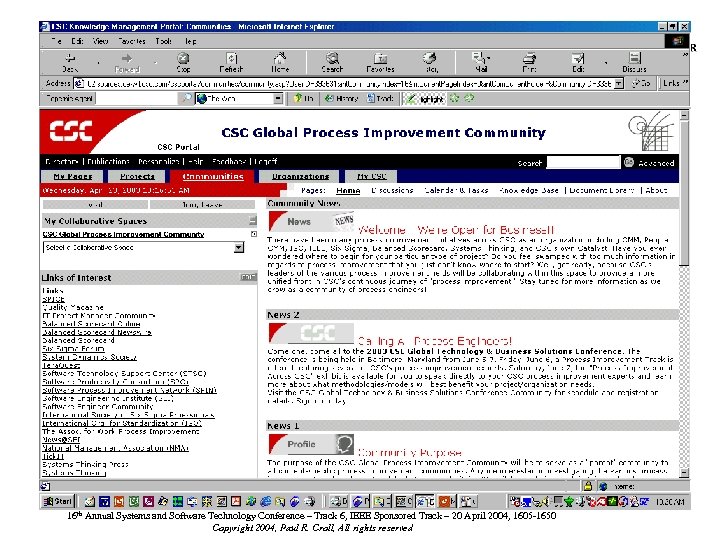Image resolution: width=720 pixels, height=540 pixels.
Task: Open the View menu
Action: pyautogui.click(x=101, y=41)
